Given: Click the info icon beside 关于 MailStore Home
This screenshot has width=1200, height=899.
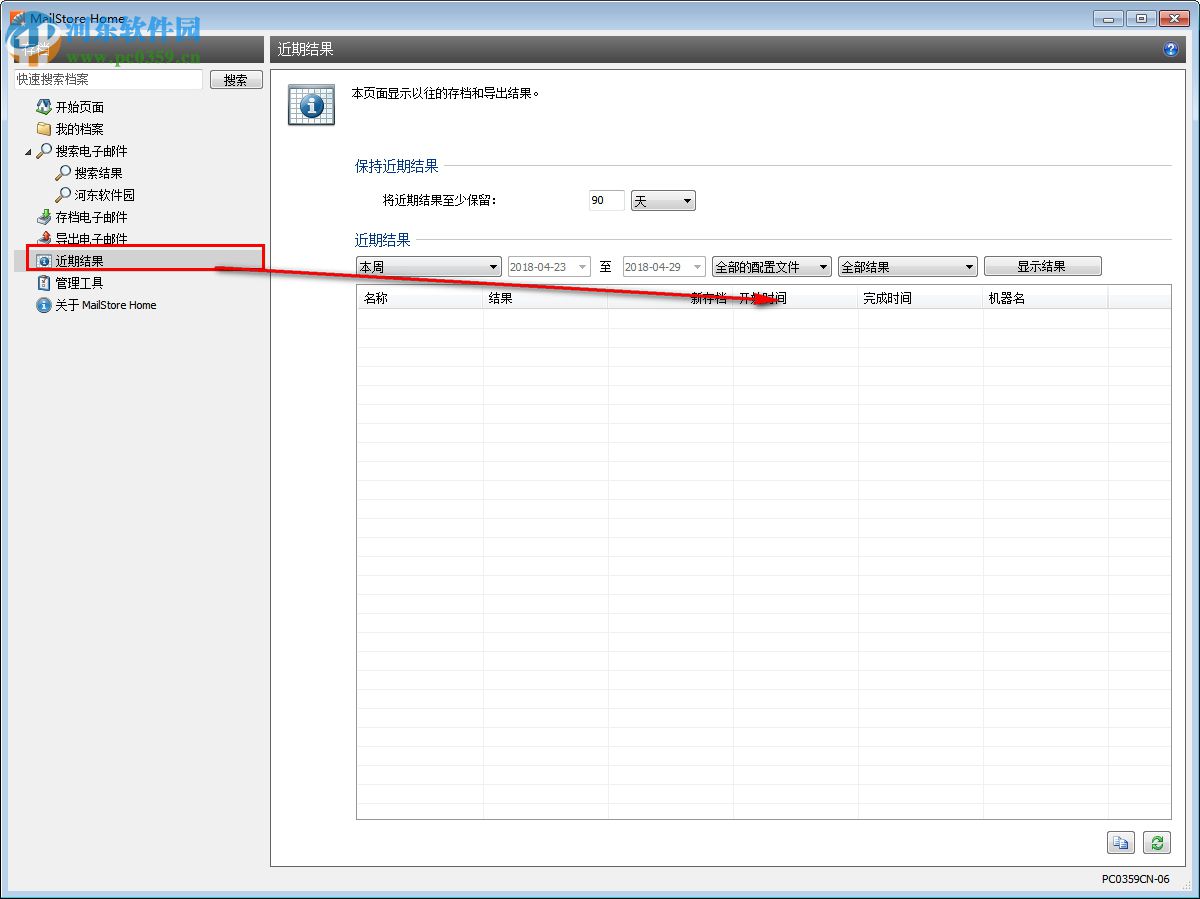Looking at the screenshot, I should 44,305.
